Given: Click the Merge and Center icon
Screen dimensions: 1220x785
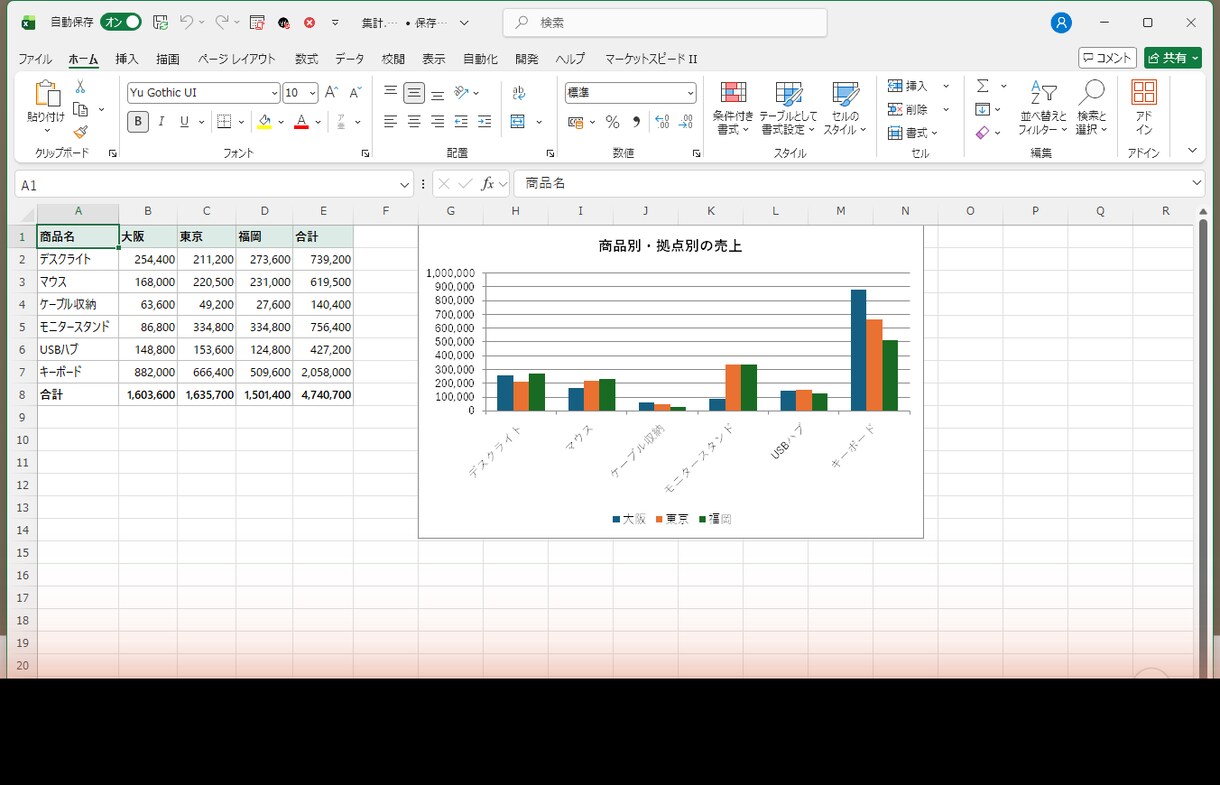Looking at the screenshot, I should tap(518, 121).
